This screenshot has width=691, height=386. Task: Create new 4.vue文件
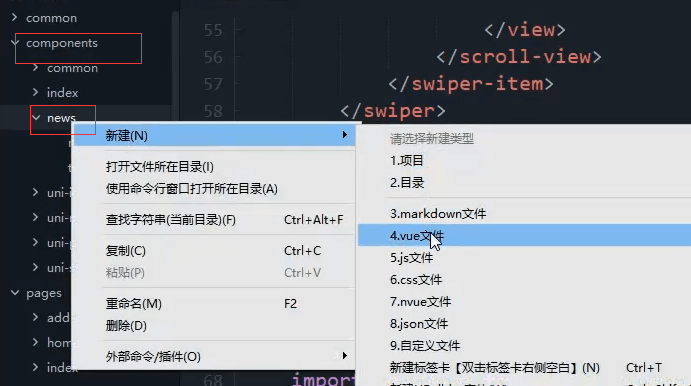pos(417,235)
